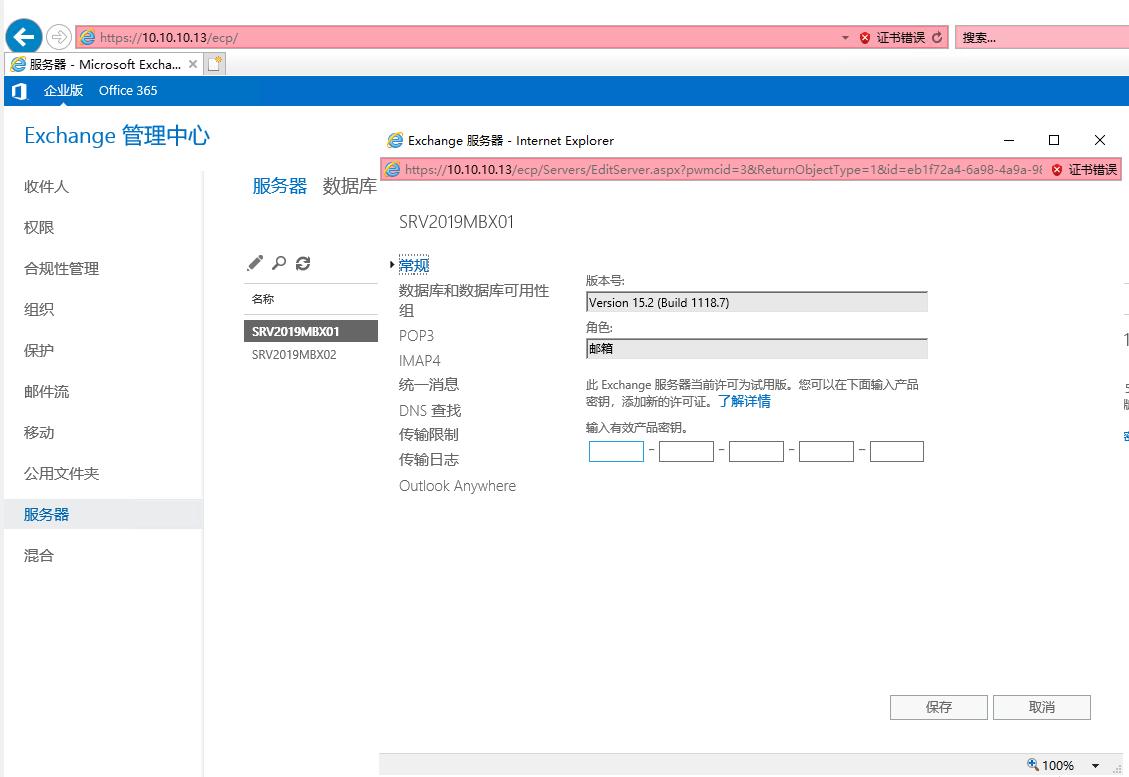This screenshot has height=777, width=1129.
Task: Collapse the 常规 section using its triangle
Action: click(392, 263)
